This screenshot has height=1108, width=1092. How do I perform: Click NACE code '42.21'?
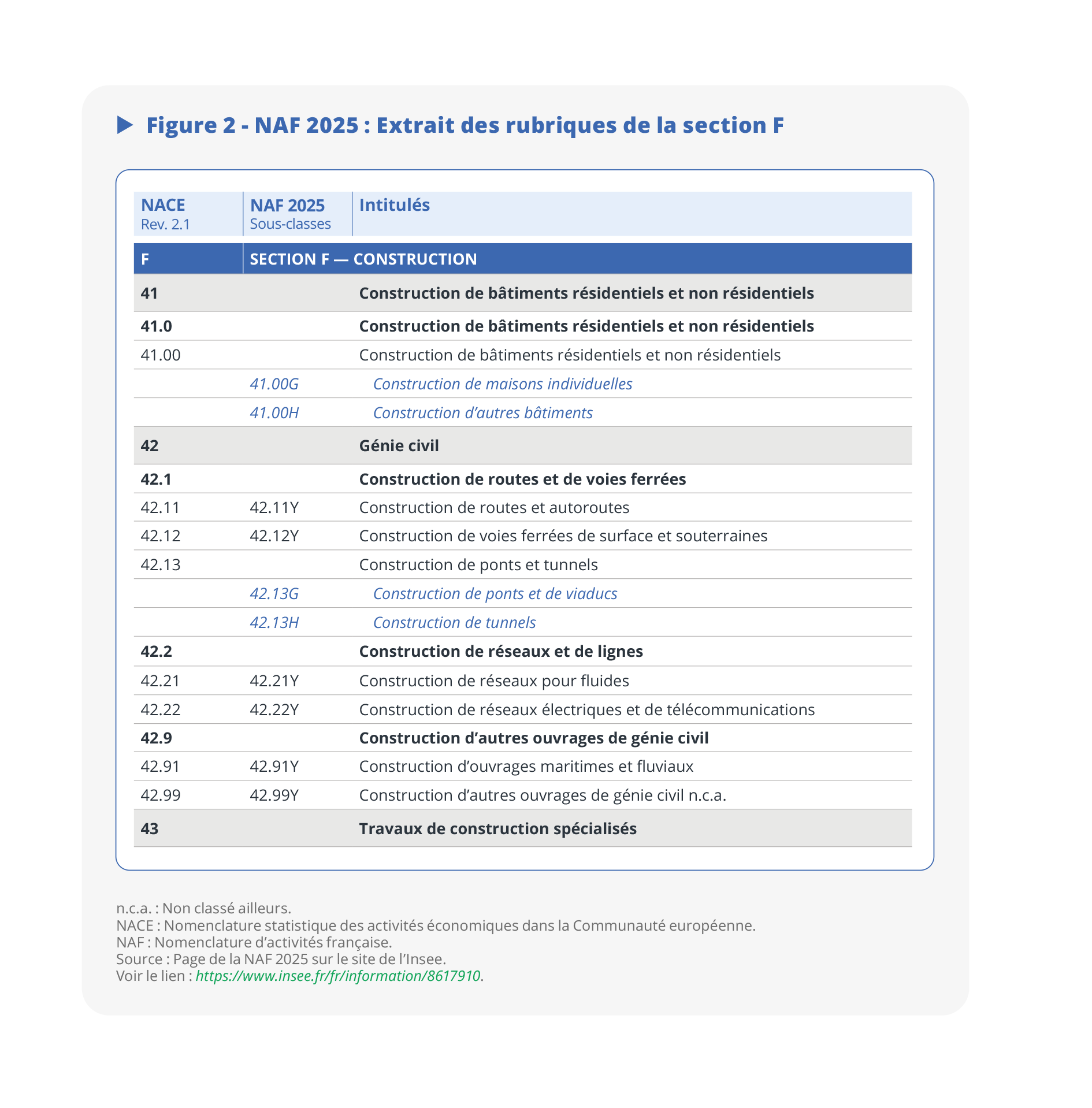(x=160, y=681)
